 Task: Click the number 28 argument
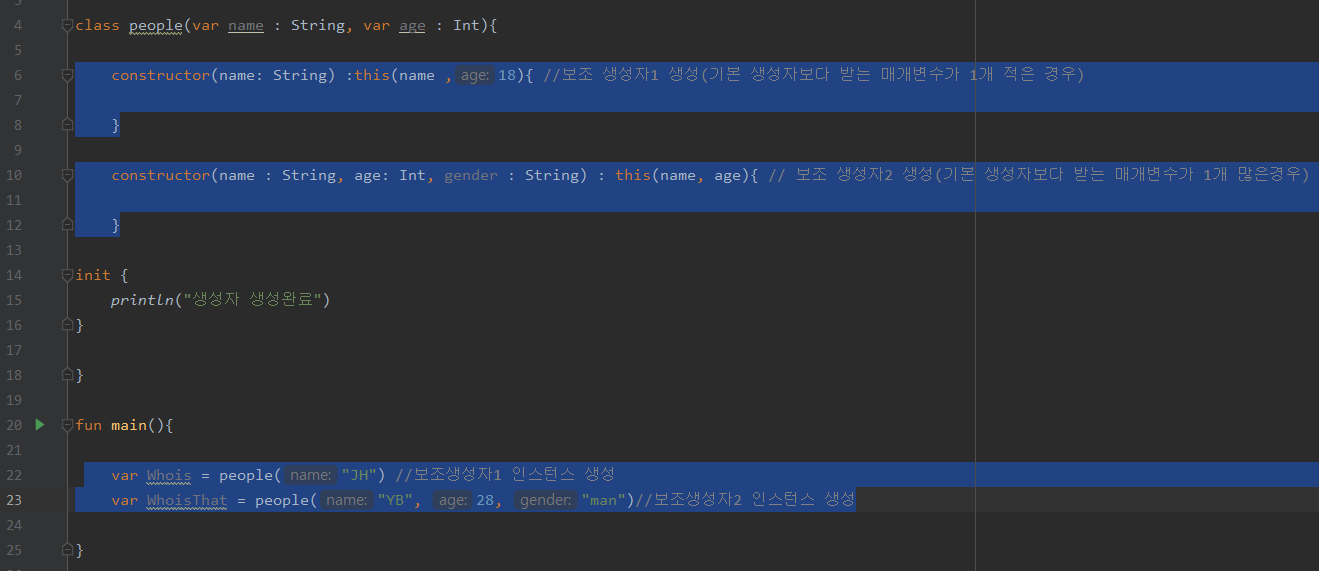486,500
